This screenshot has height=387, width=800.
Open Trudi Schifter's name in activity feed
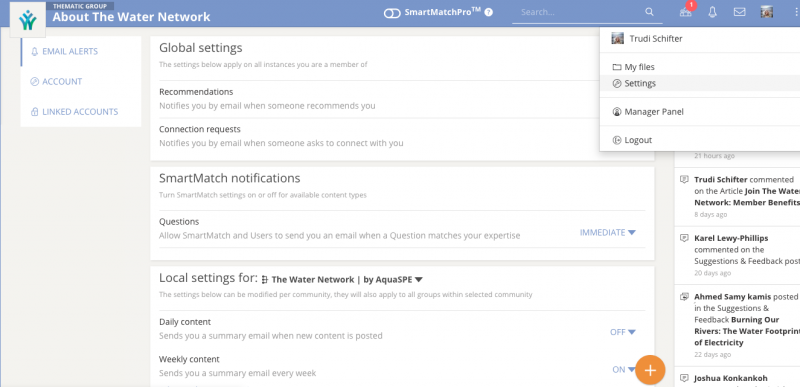pyautogui.click(x=720, y=179)
